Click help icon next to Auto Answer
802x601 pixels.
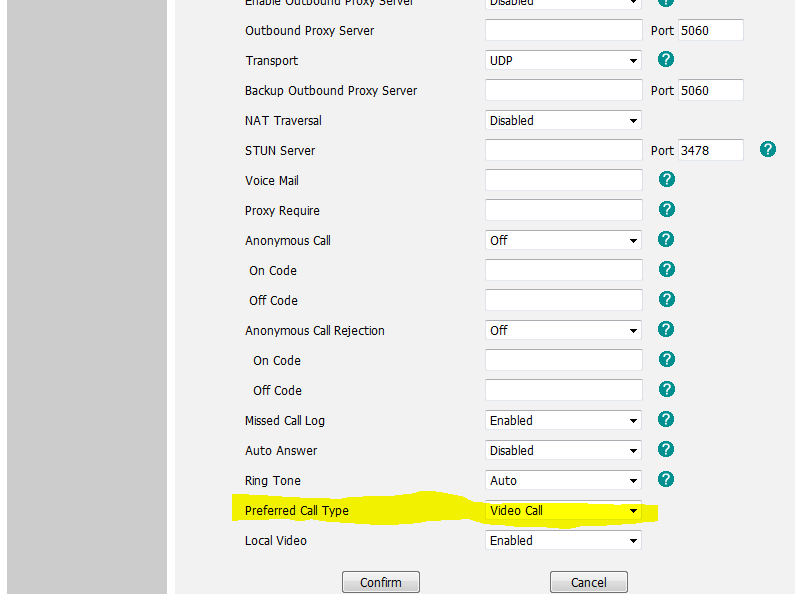click(667, 450)
